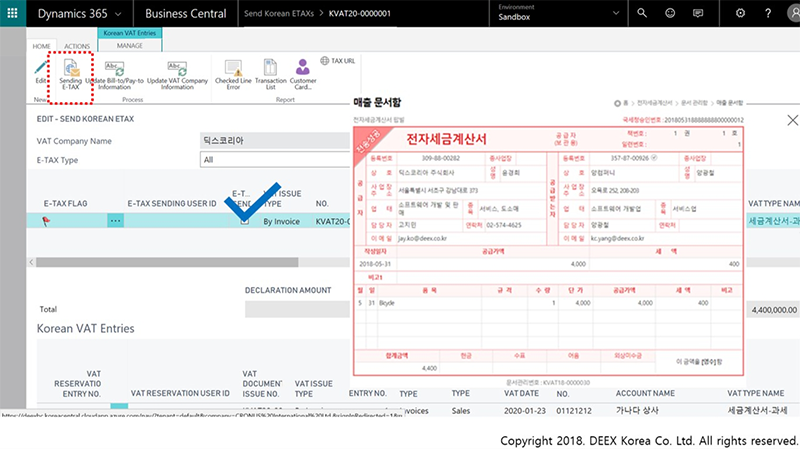Select the 'By Invoice' cell
This screenshot has height=449, width=800.
tap(281, 221)
